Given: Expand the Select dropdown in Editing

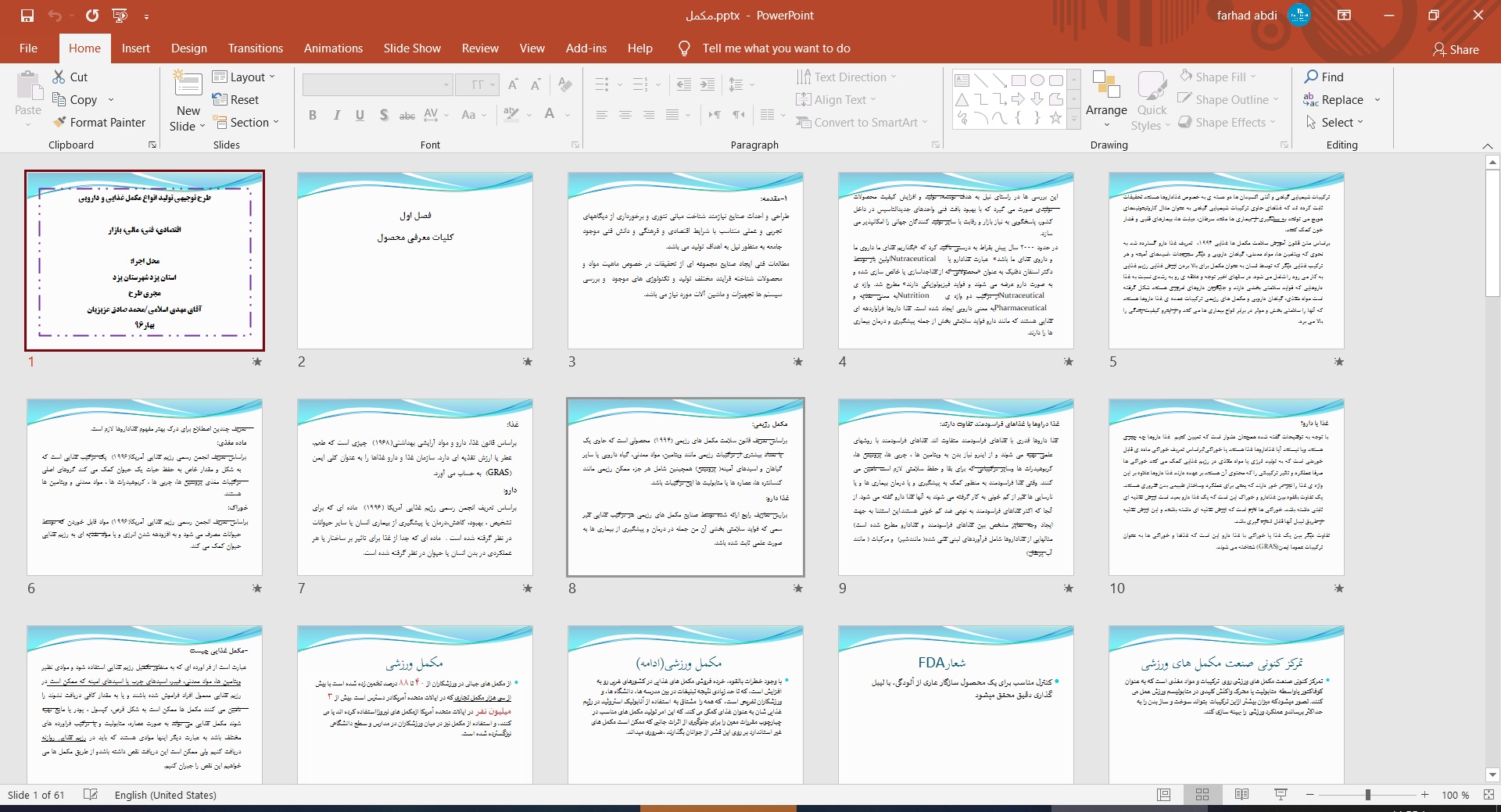Looking at the screenshot, I should click(1335, 123).
